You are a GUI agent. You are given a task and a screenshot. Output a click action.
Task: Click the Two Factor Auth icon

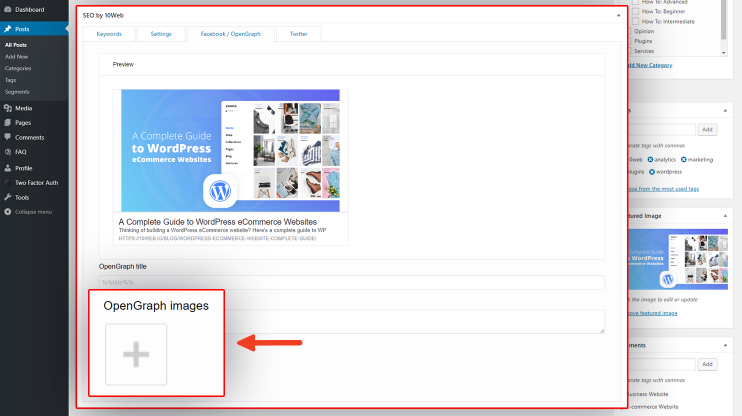click(x=8, y=183)
